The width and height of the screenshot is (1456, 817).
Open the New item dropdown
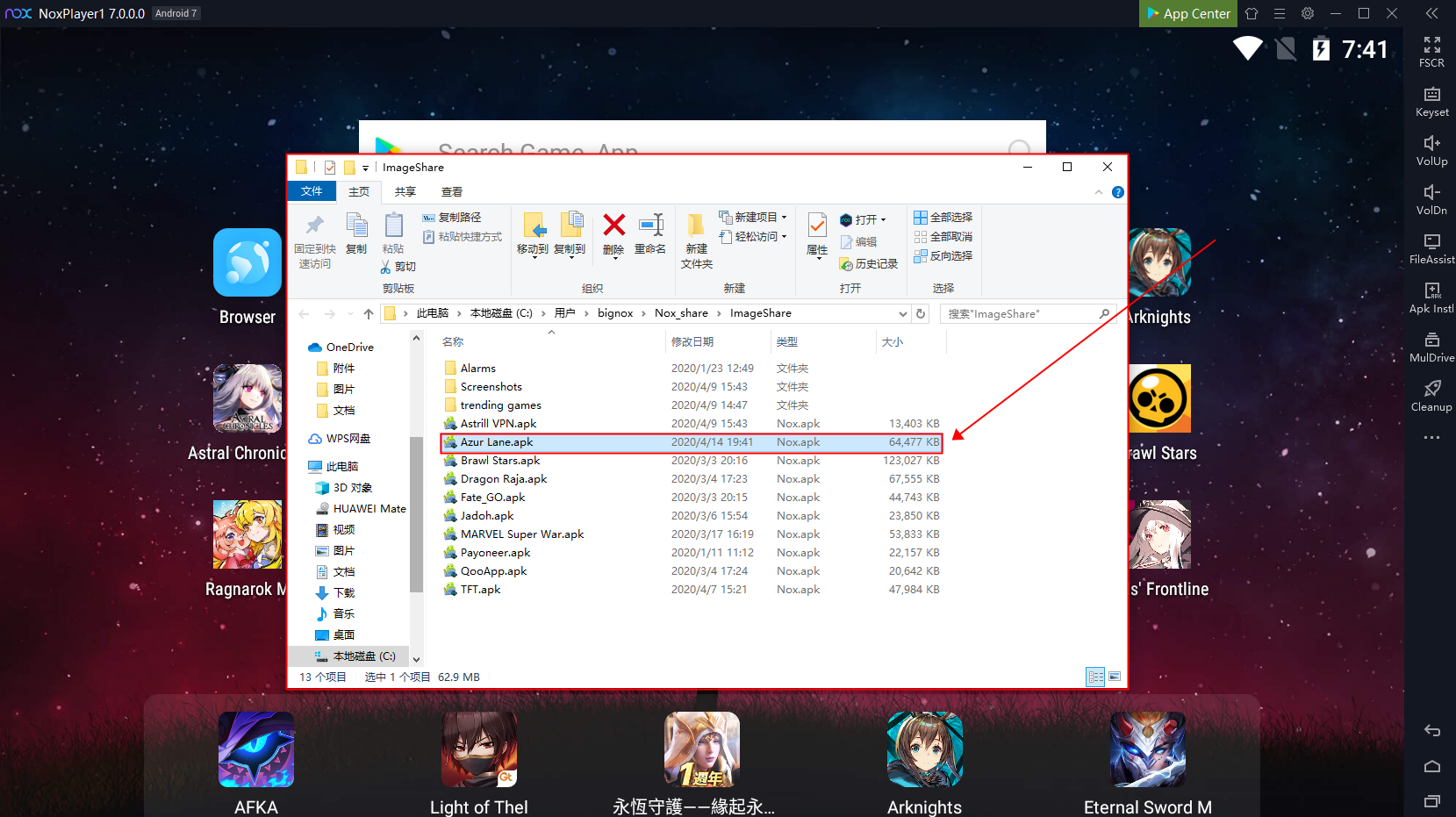click(753, 217)
